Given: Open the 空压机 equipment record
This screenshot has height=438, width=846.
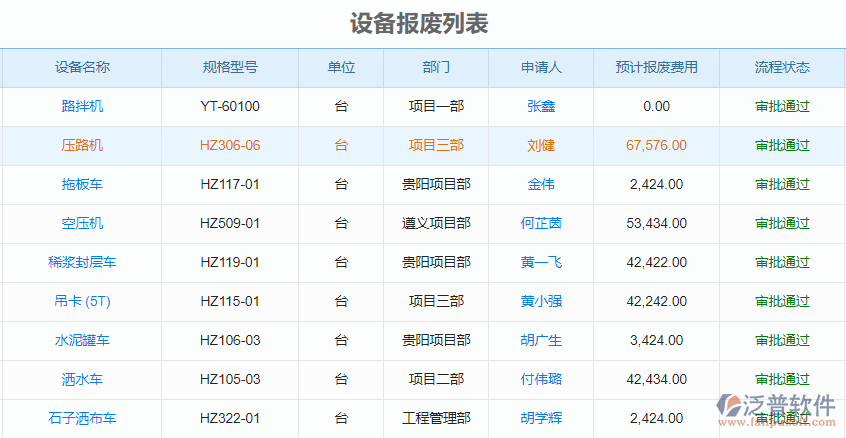Looking at the screenshot, I should point(82,223).
